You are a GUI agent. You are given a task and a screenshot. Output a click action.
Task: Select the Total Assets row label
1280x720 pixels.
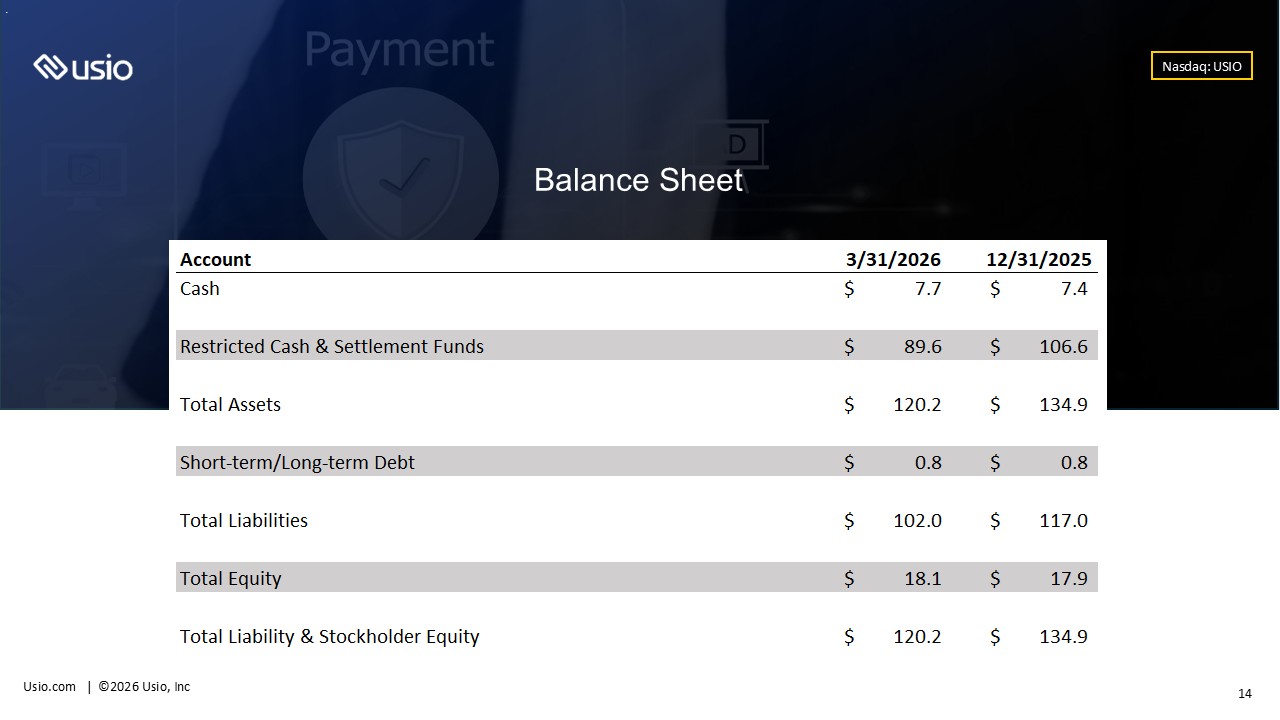(x=230, y=404)
